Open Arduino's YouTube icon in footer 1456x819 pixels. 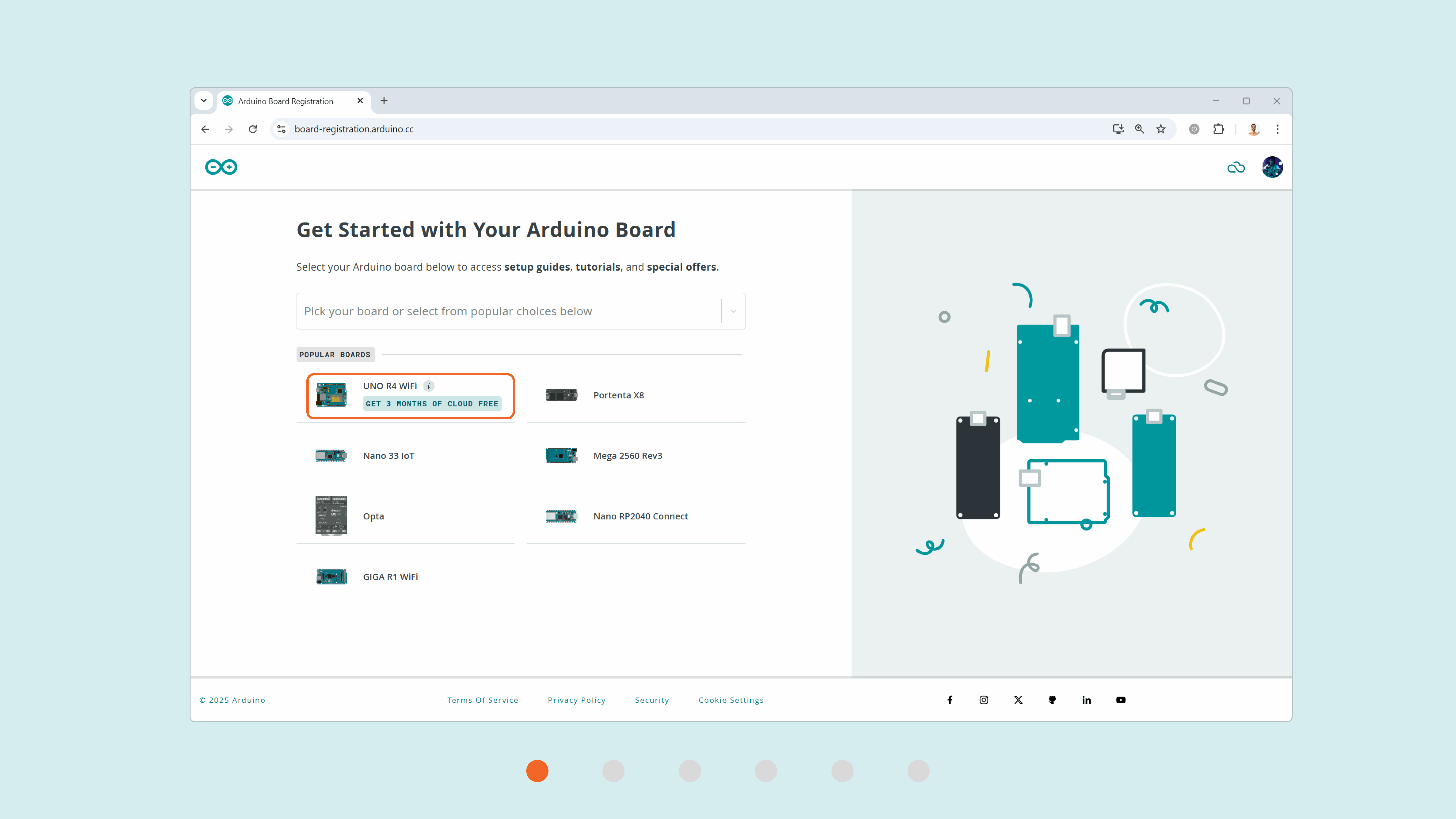[1121, 700]
